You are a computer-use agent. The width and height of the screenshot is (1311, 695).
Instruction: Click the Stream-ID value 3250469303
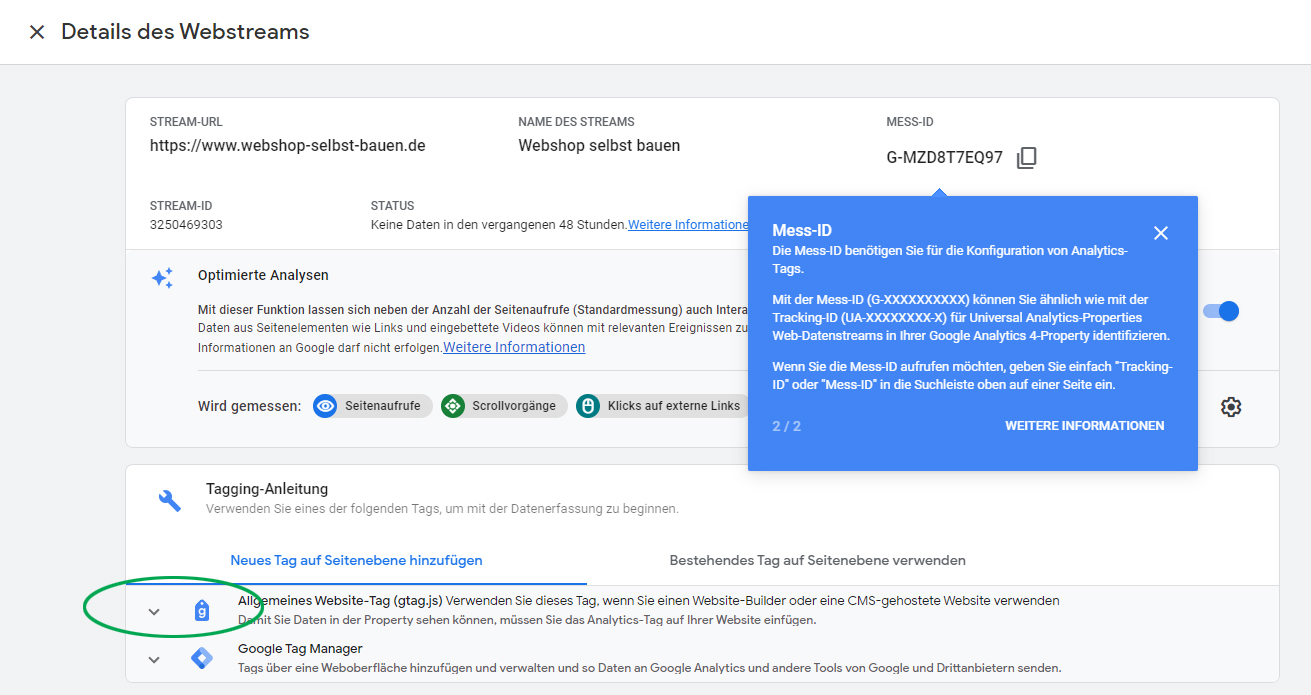coord(186,225)
